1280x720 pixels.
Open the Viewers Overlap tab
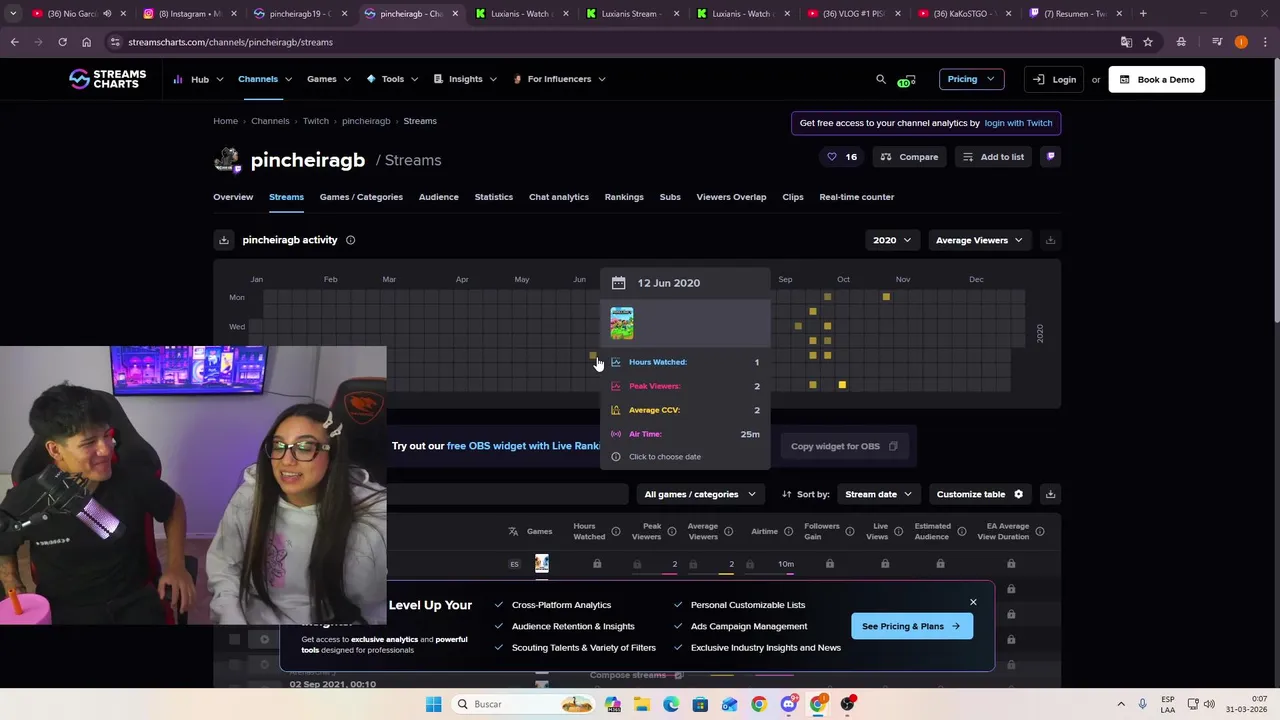tap(731, 197)
